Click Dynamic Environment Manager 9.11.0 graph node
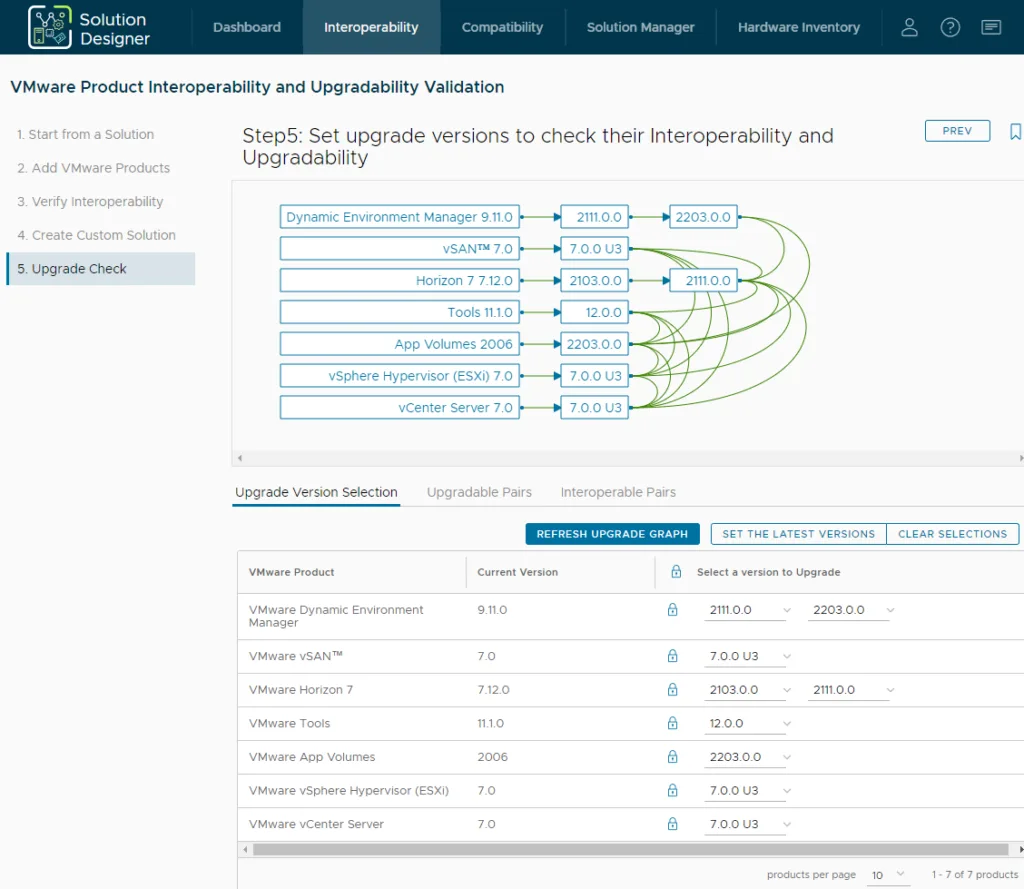This screenshot has width=1024, height=889. pyautogui.click(x=400, y=217)
